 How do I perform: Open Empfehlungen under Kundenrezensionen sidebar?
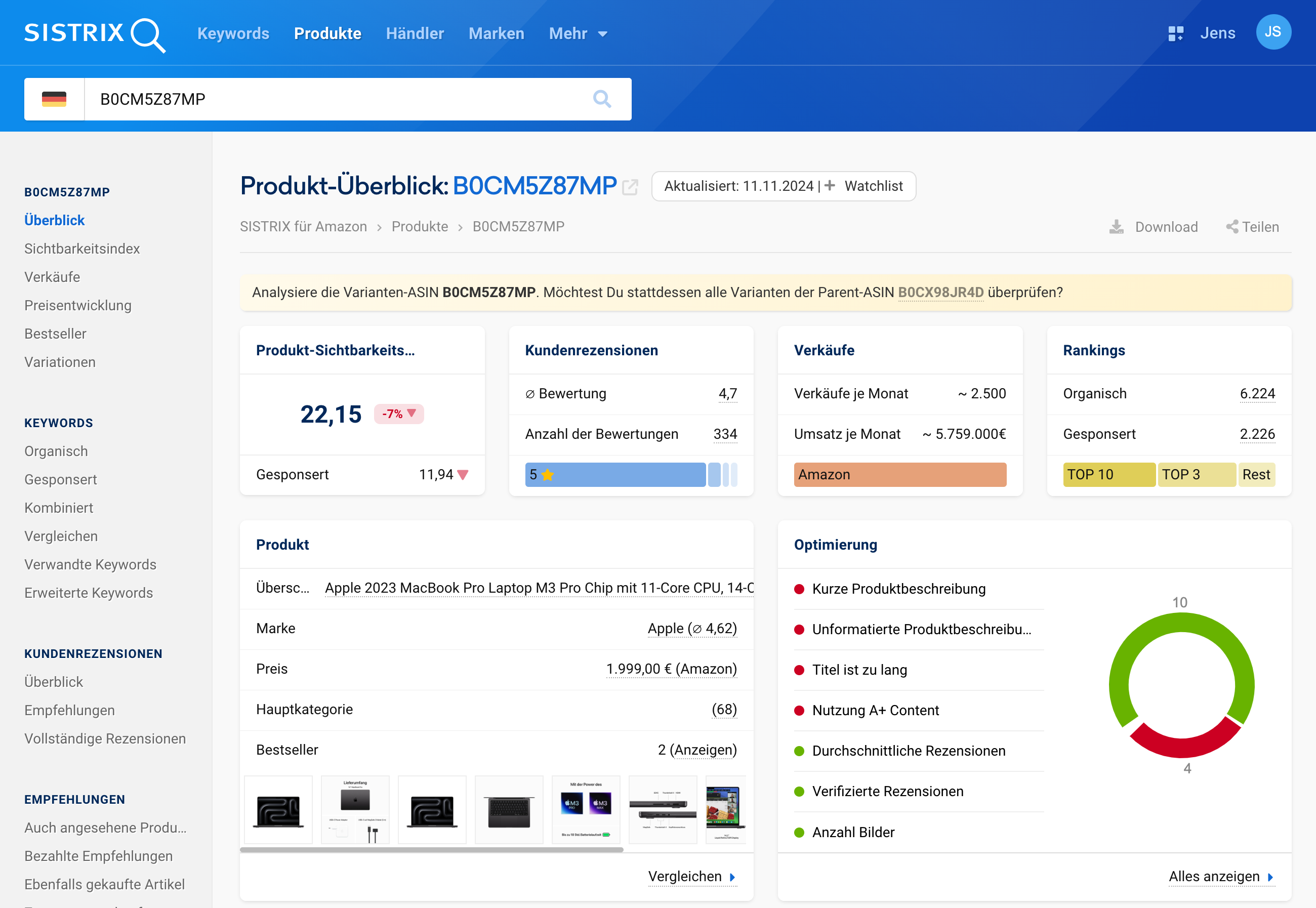click(69, 710)
